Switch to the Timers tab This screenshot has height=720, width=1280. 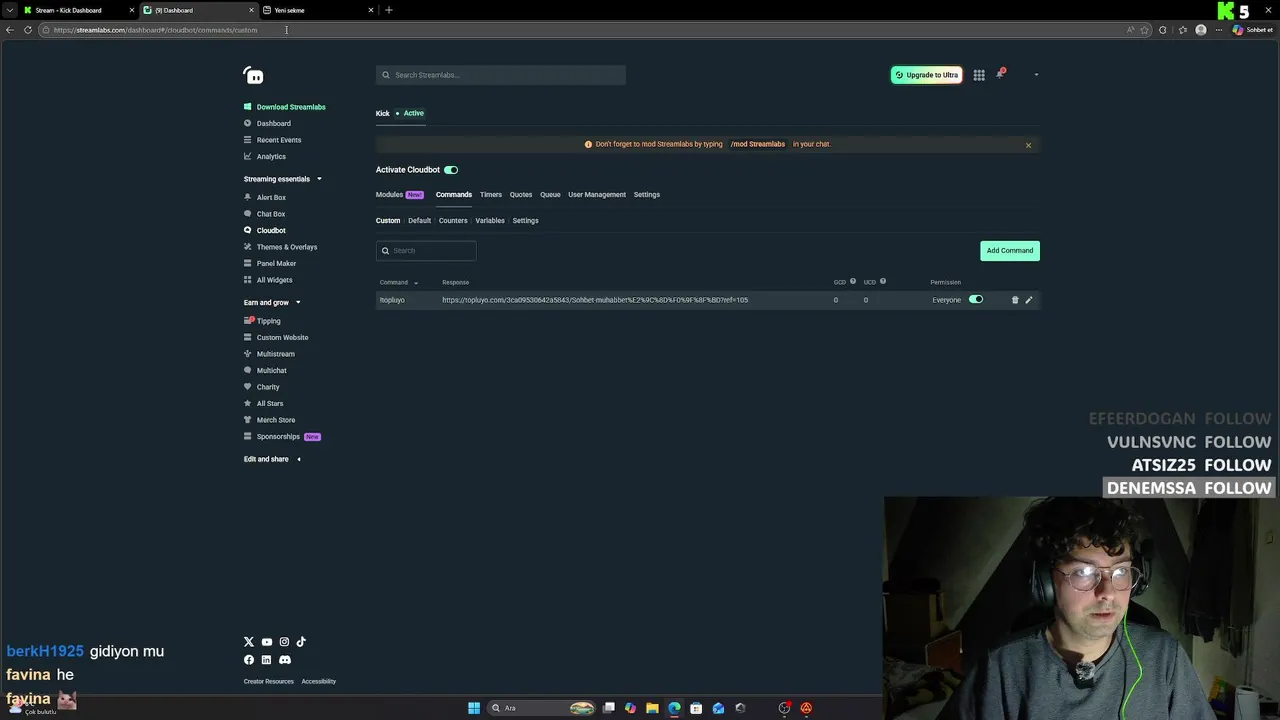point(491,195)
